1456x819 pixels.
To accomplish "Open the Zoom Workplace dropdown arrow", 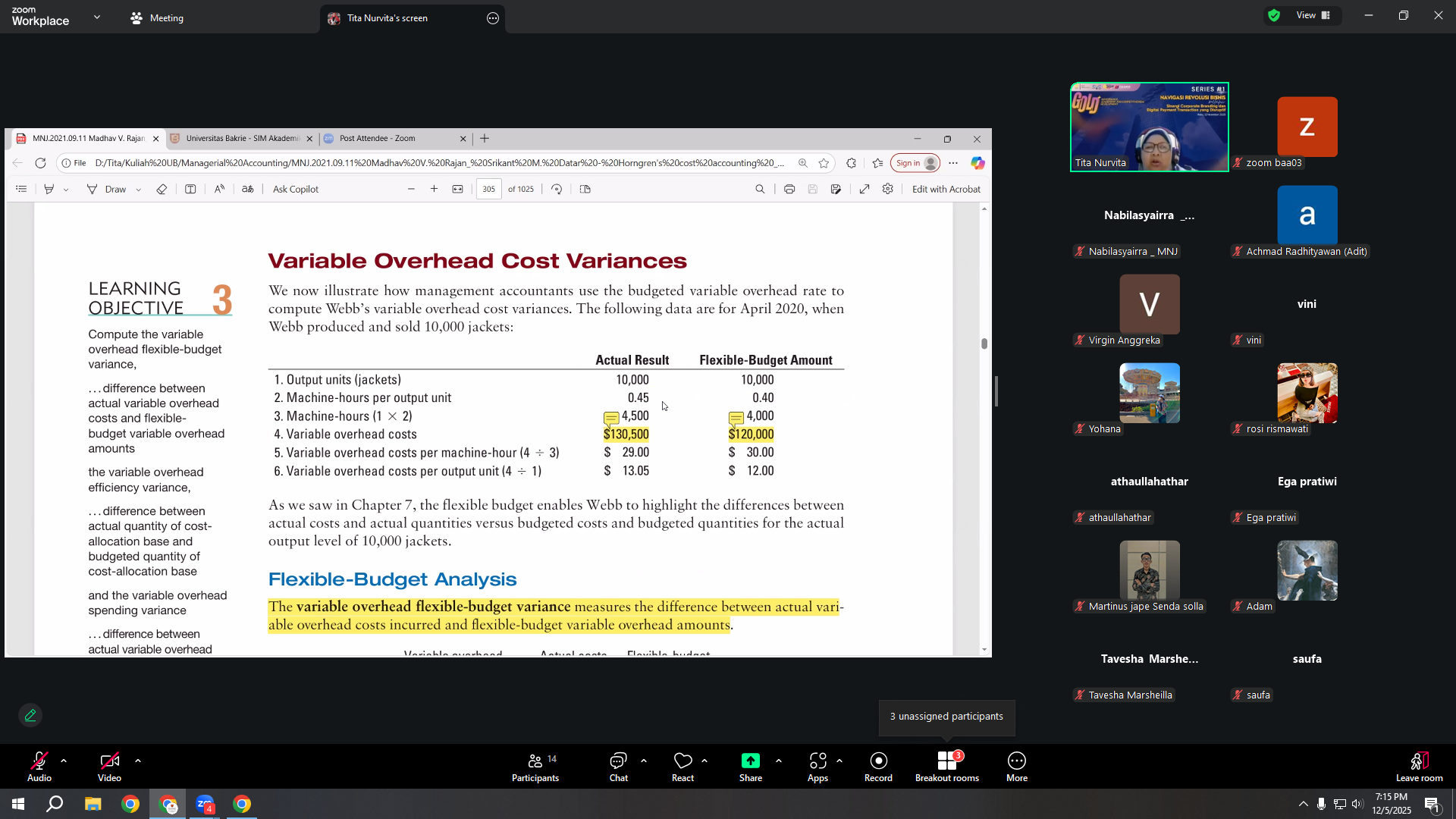I will click(x=97, y=17).
